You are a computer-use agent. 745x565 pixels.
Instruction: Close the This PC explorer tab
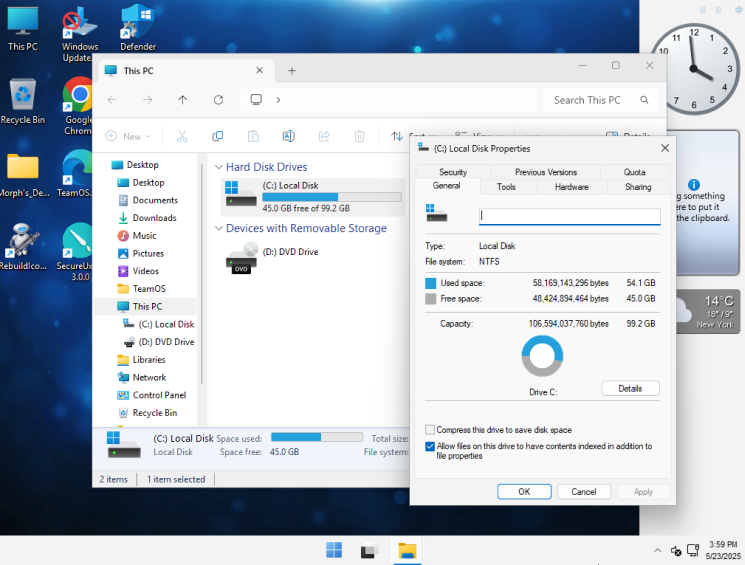pos(259,70)
